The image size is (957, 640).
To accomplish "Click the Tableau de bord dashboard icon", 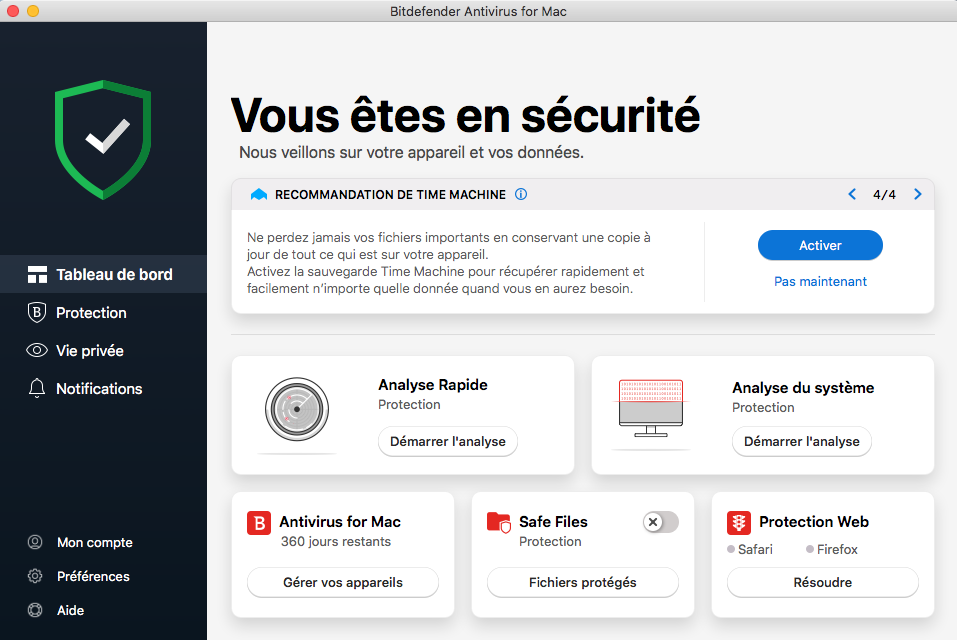I will click(37, 275).
